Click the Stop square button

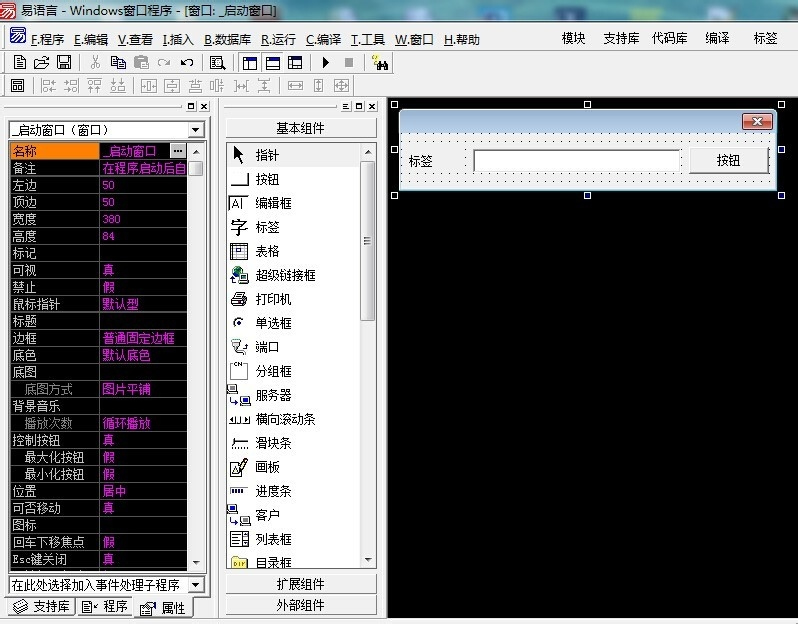click(349, 63)
